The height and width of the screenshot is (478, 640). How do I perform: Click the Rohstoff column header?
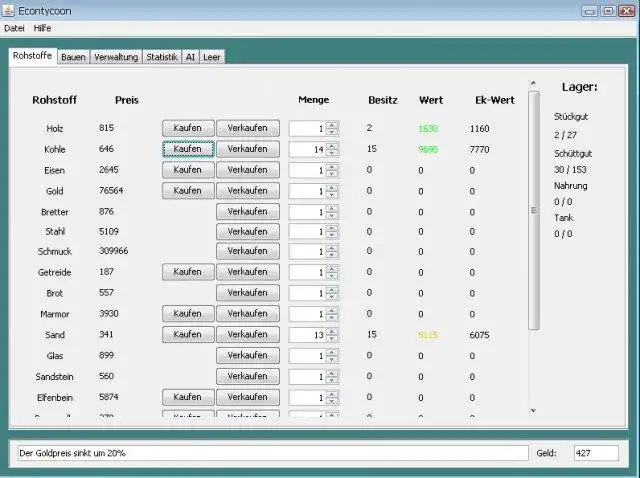tap(54, 100)
